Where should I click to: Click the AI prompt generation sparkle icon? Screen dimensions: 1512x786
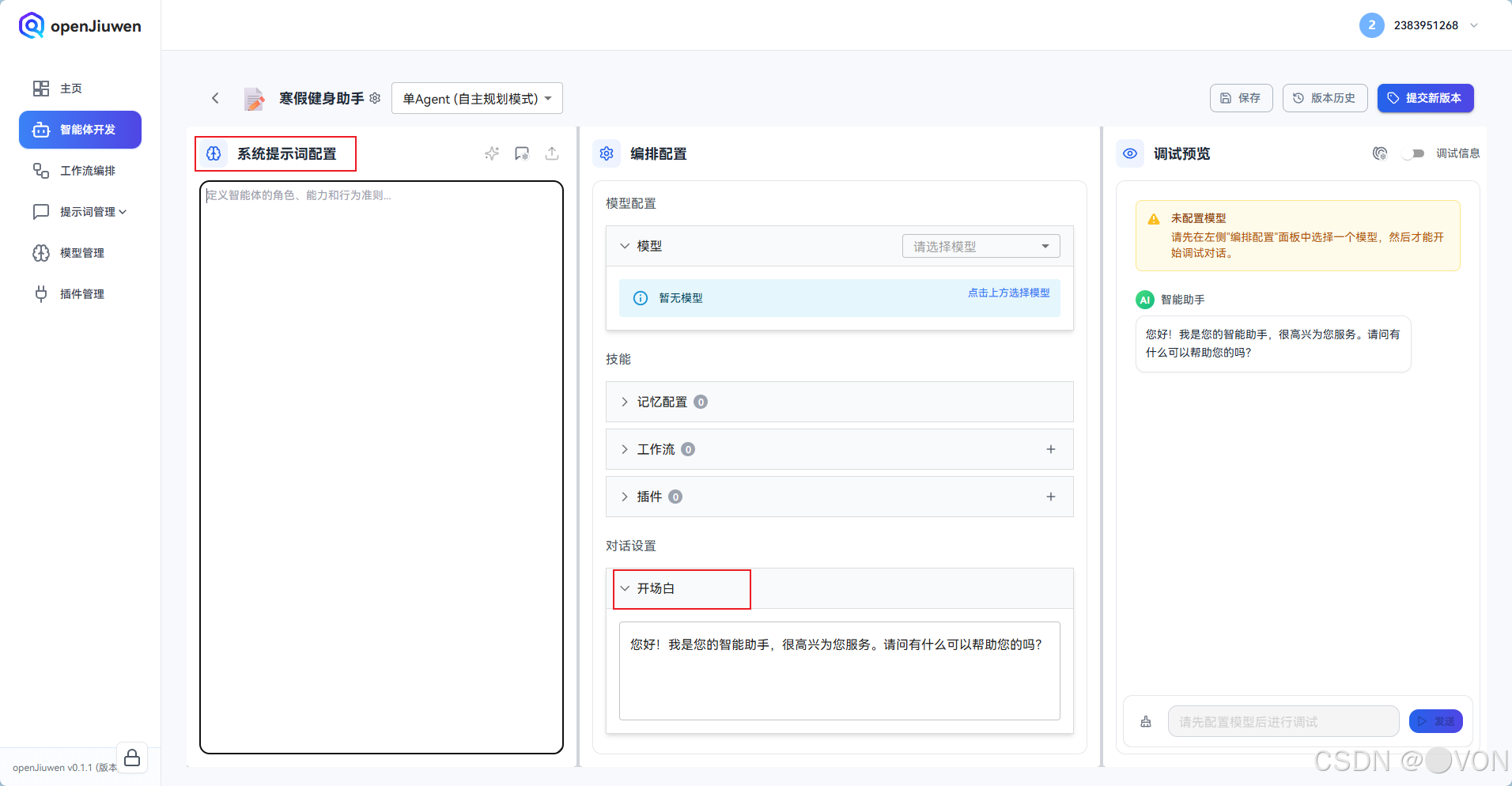(492, 153)
